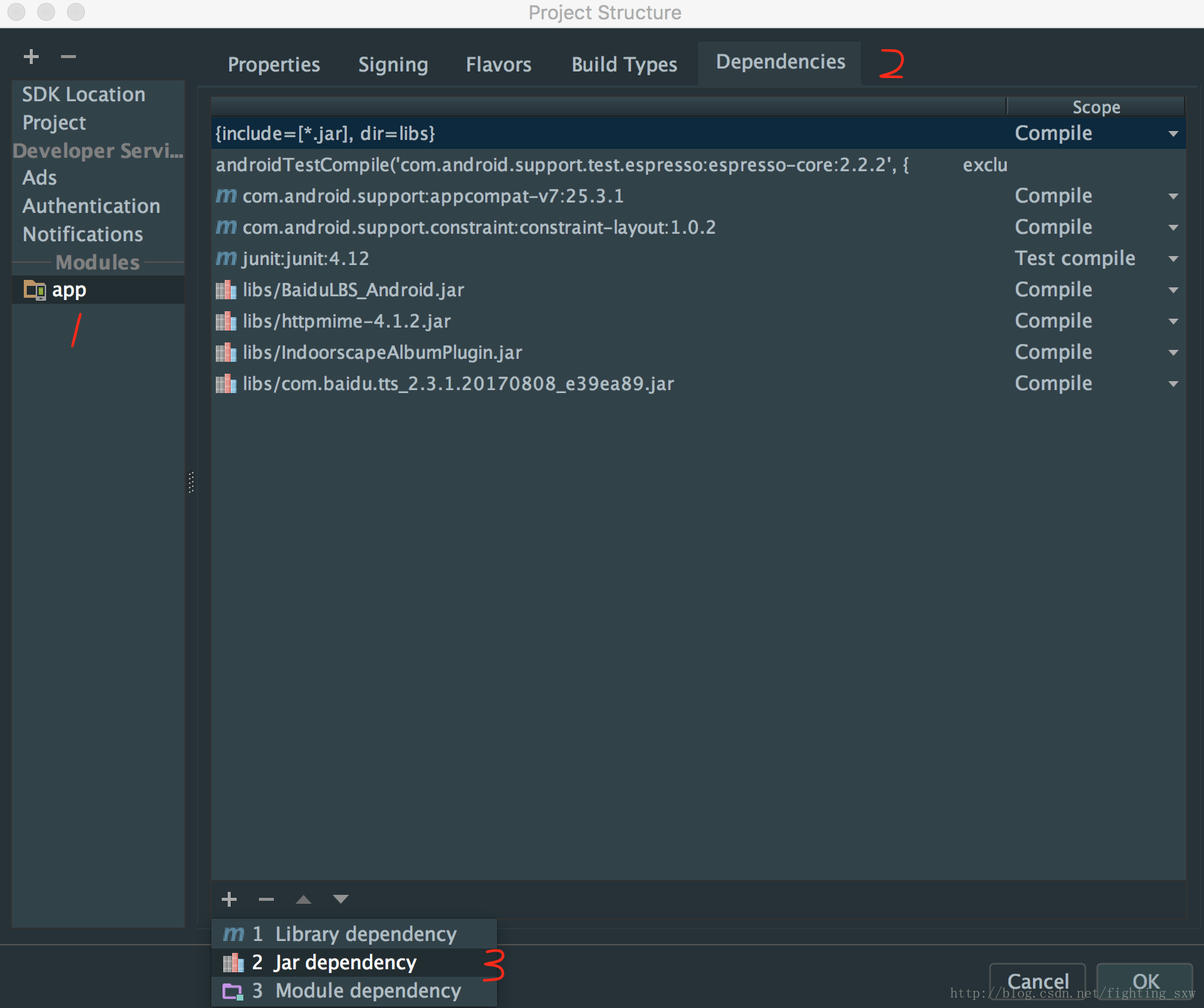
Task: Select the Dependencies tab
Action: (780, 63)
